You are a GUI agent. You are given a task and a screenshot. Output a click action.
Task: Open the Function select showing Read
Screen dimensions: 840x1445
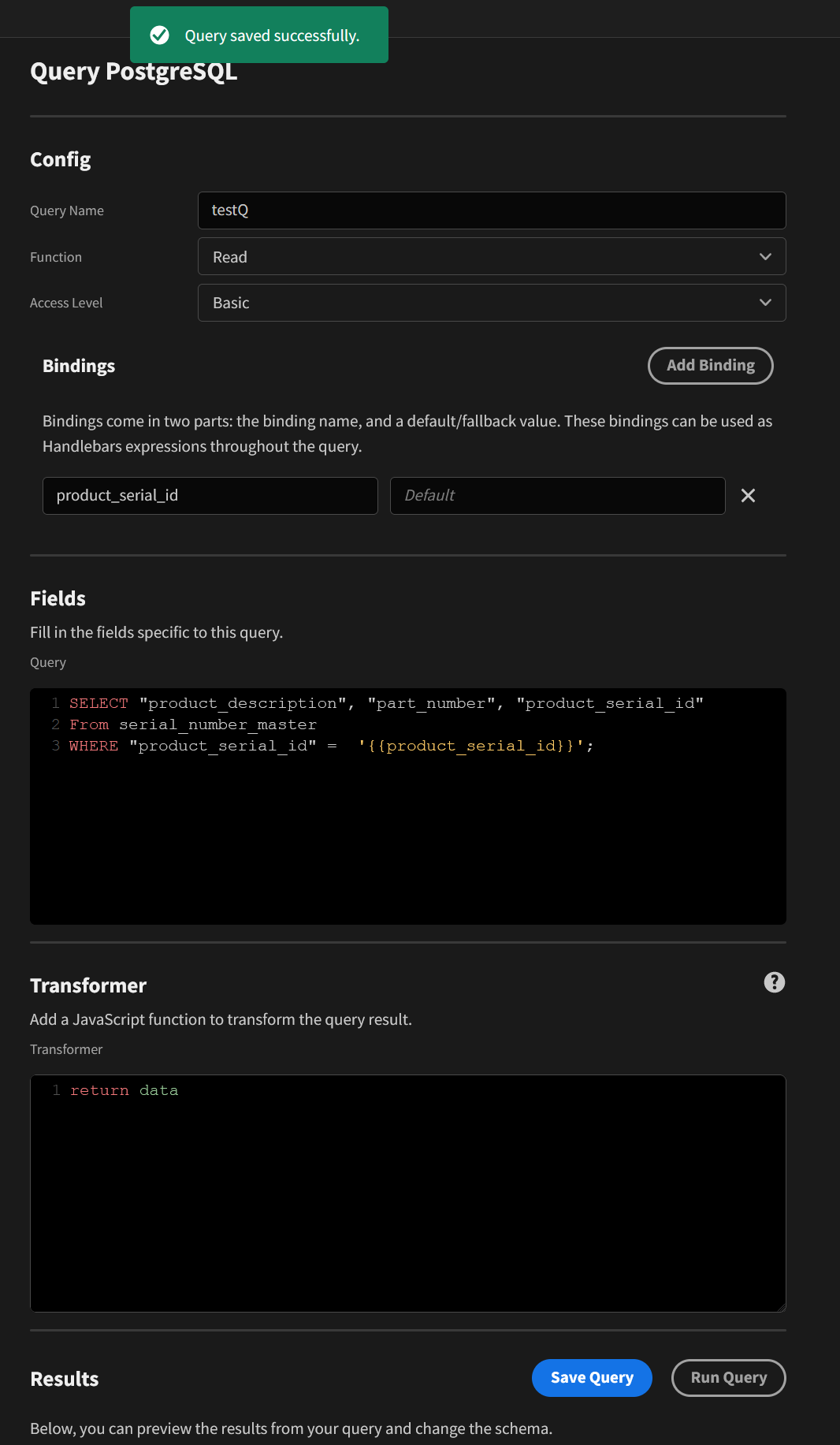pyautogui.click(x=492, y=257)
